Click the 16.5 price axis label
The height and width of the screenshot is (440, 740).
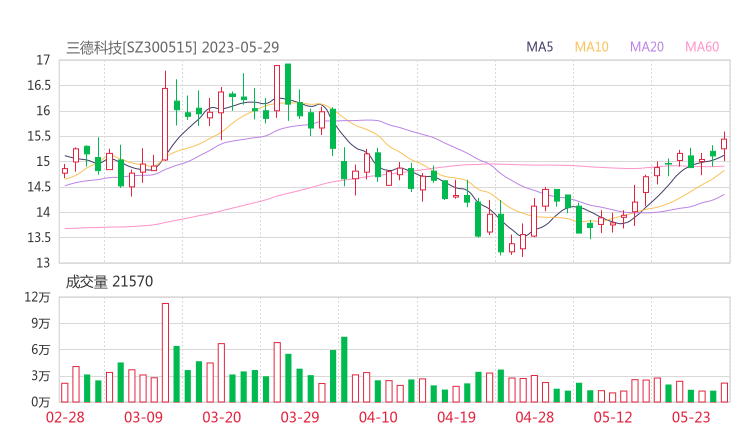click(39, 85)
